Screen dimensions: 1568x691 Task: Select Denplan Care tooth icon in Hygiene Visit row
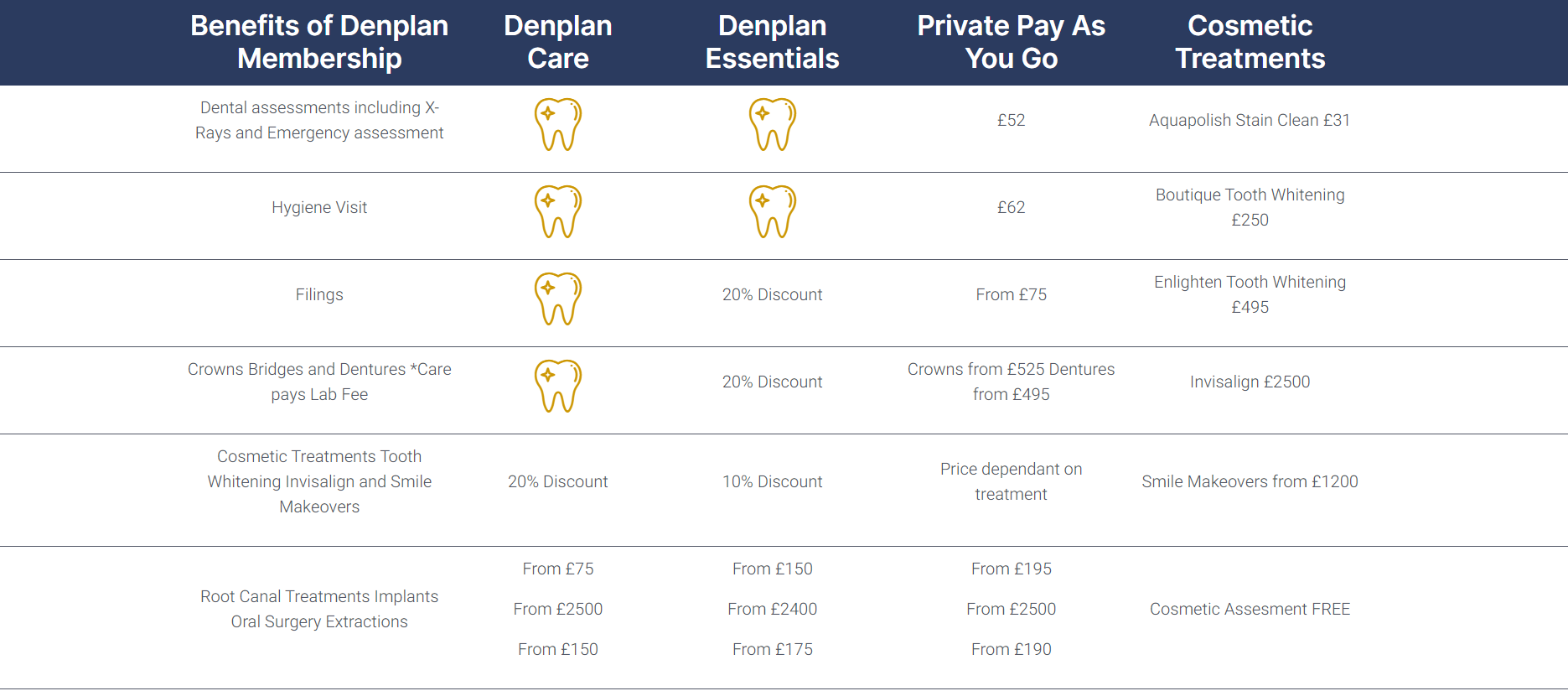click(558, 211)
